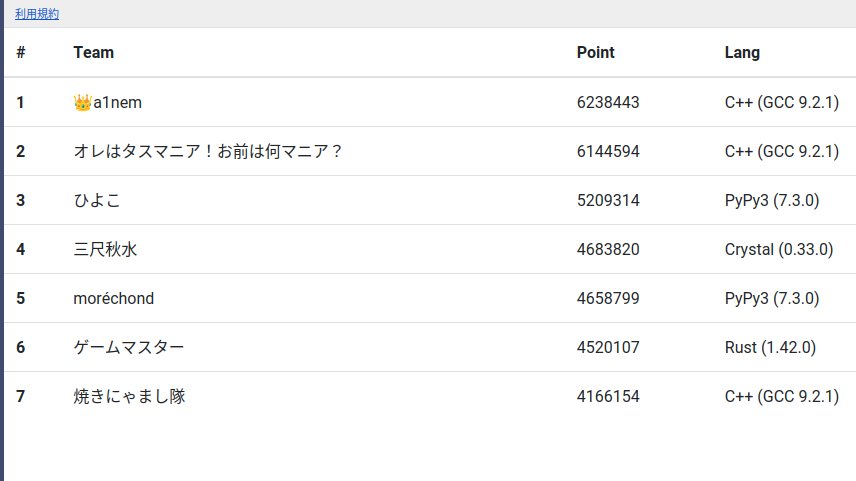Open the 利用規約 link
This screenshot has height=481, width=856.
point(37,14)
